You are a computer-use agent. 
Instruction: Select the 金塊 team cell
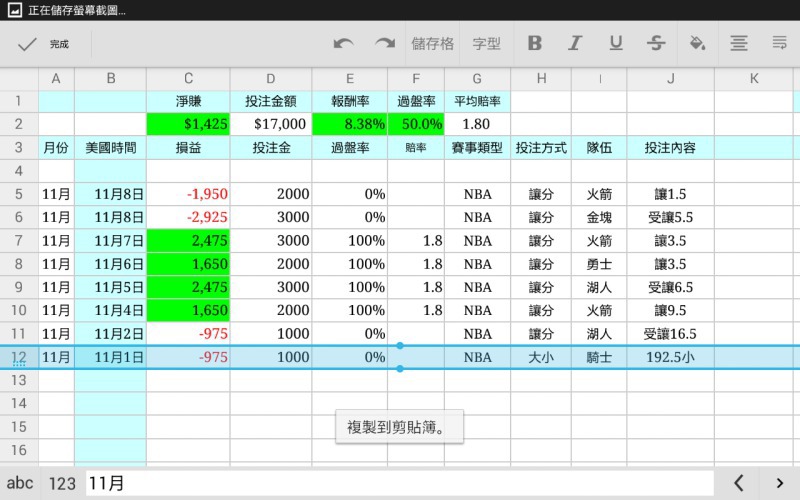[x=599, y=217]
